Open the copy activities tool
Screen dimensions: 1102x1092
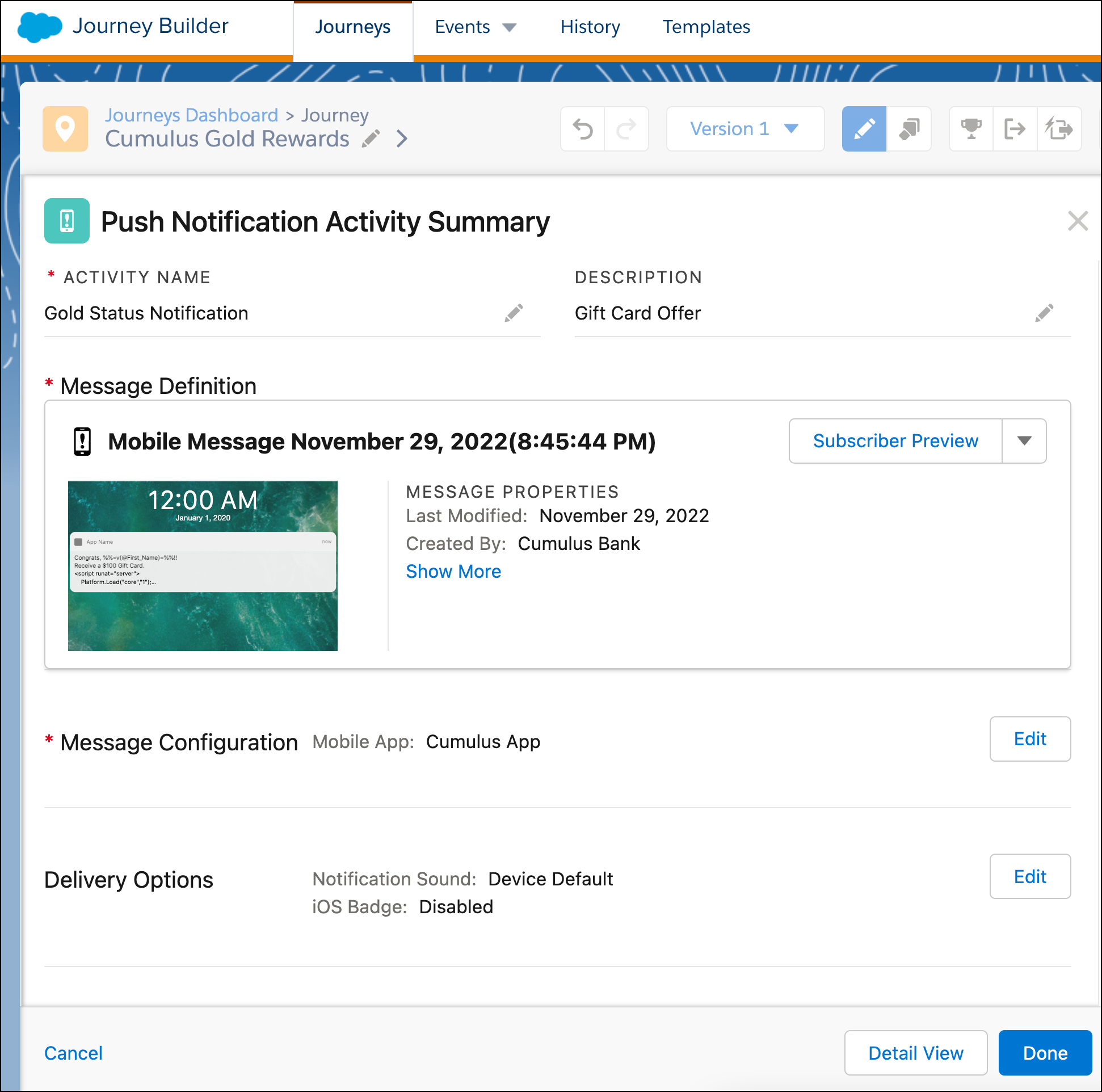(x=908, y=129)
